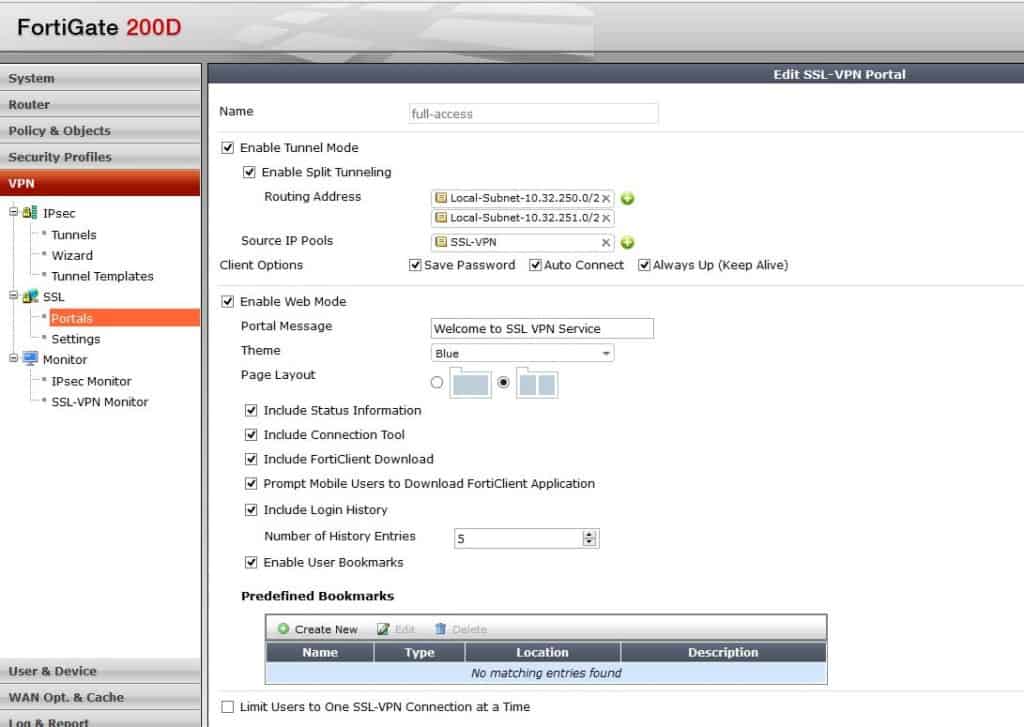Screen dimensions: 1024x727
Task: Toggle Include Connection Tool checkbox
Action: [x=251, y=434]
